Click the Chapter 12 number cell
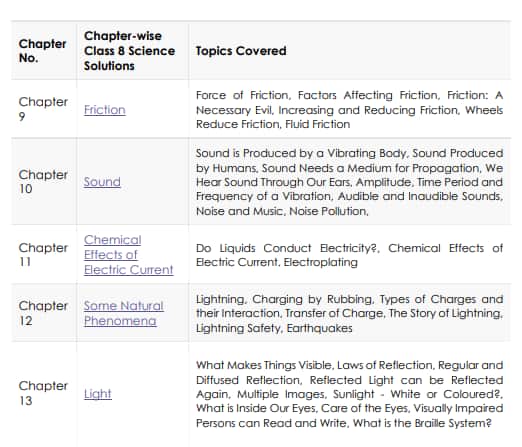Viewport: 522px width, 447px height. tap(43, 313)
